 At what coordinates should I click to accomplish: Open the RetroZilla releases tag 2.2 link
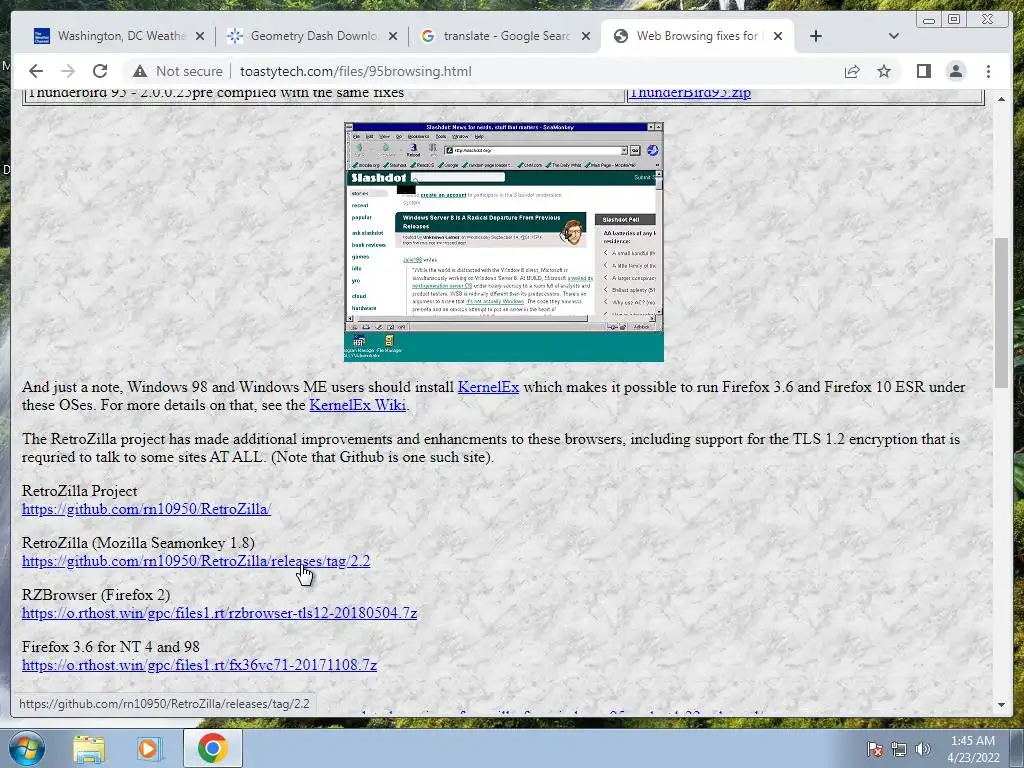tap(196, 561)
